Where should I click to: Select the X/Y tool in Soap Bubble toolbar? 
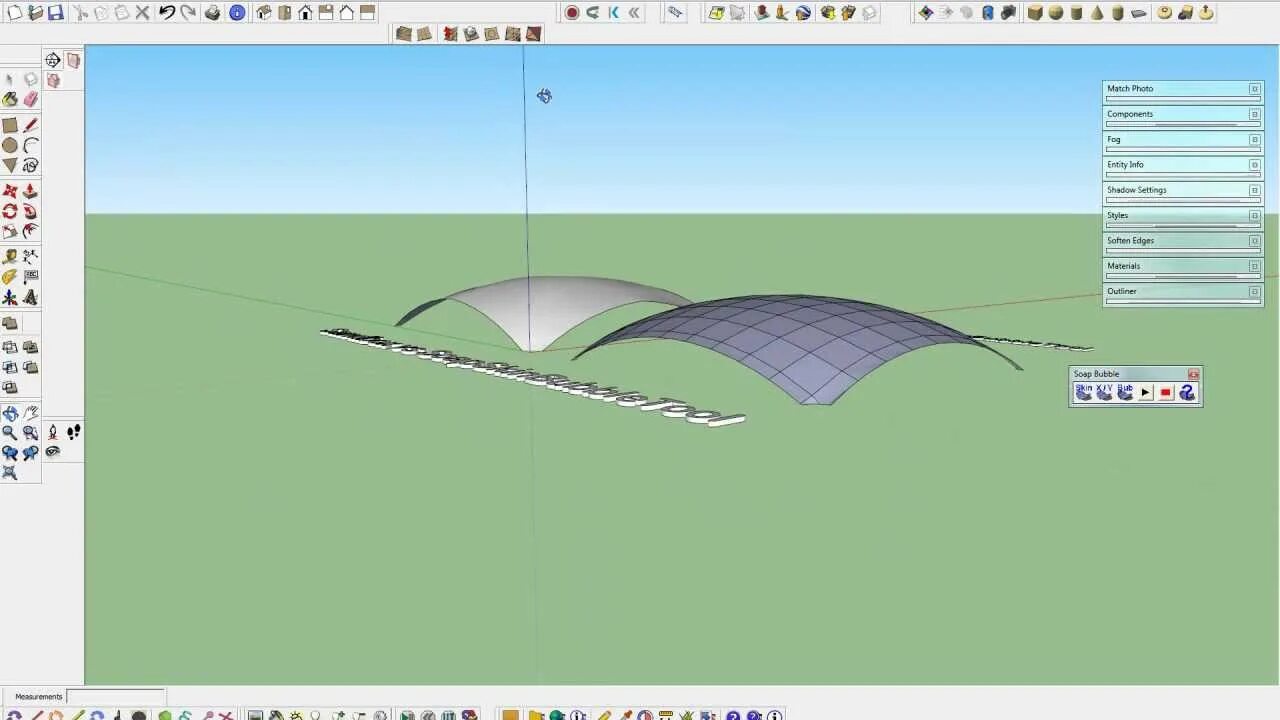[x=1104, y=392]
